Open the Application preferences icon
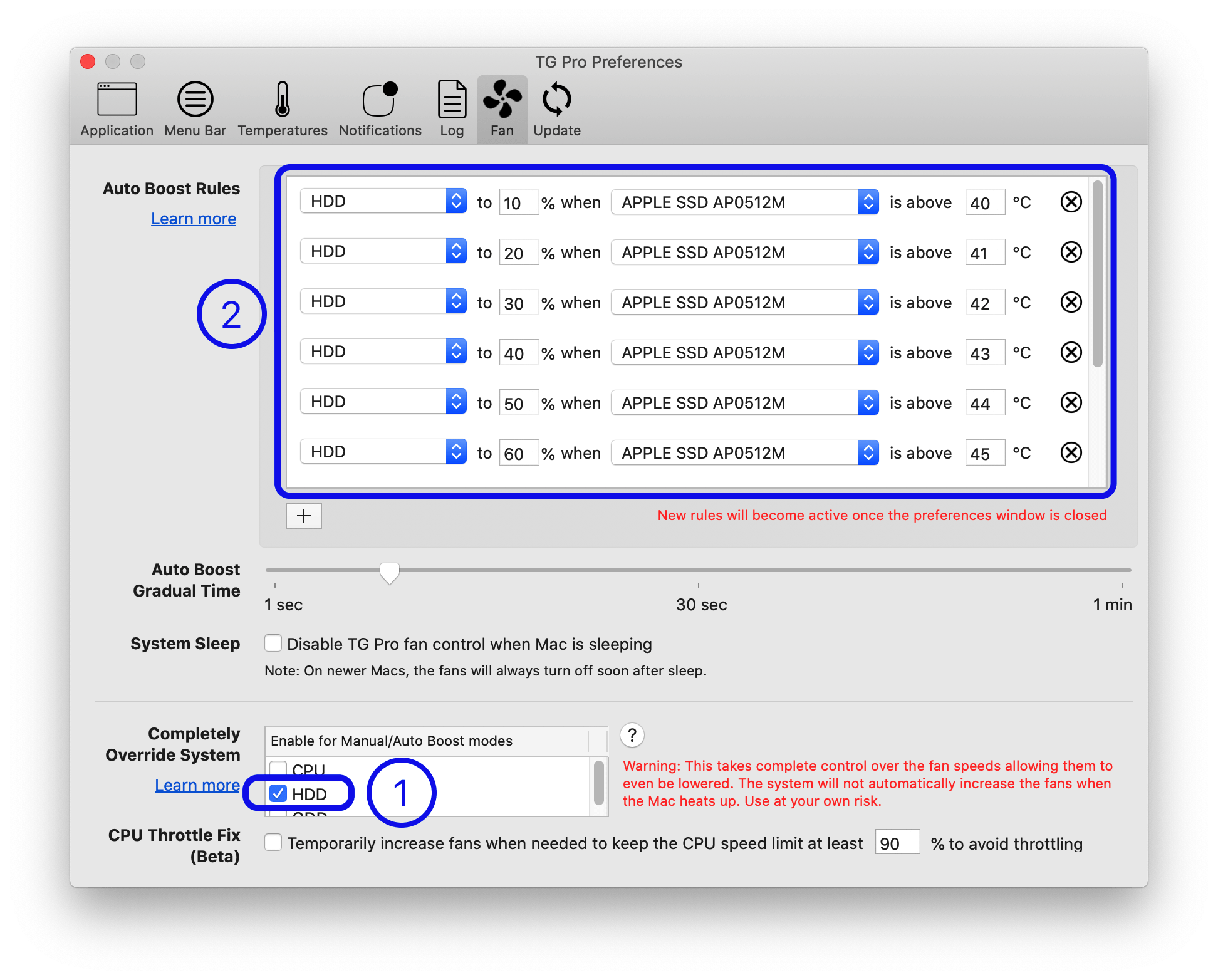This screenshot has height=980, width=1218. click(x=117, y=108)
